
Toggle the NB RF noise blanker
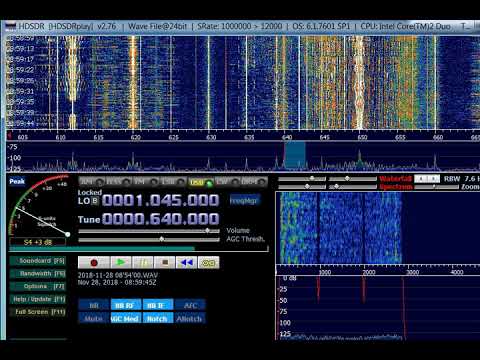tap(125, 305)
